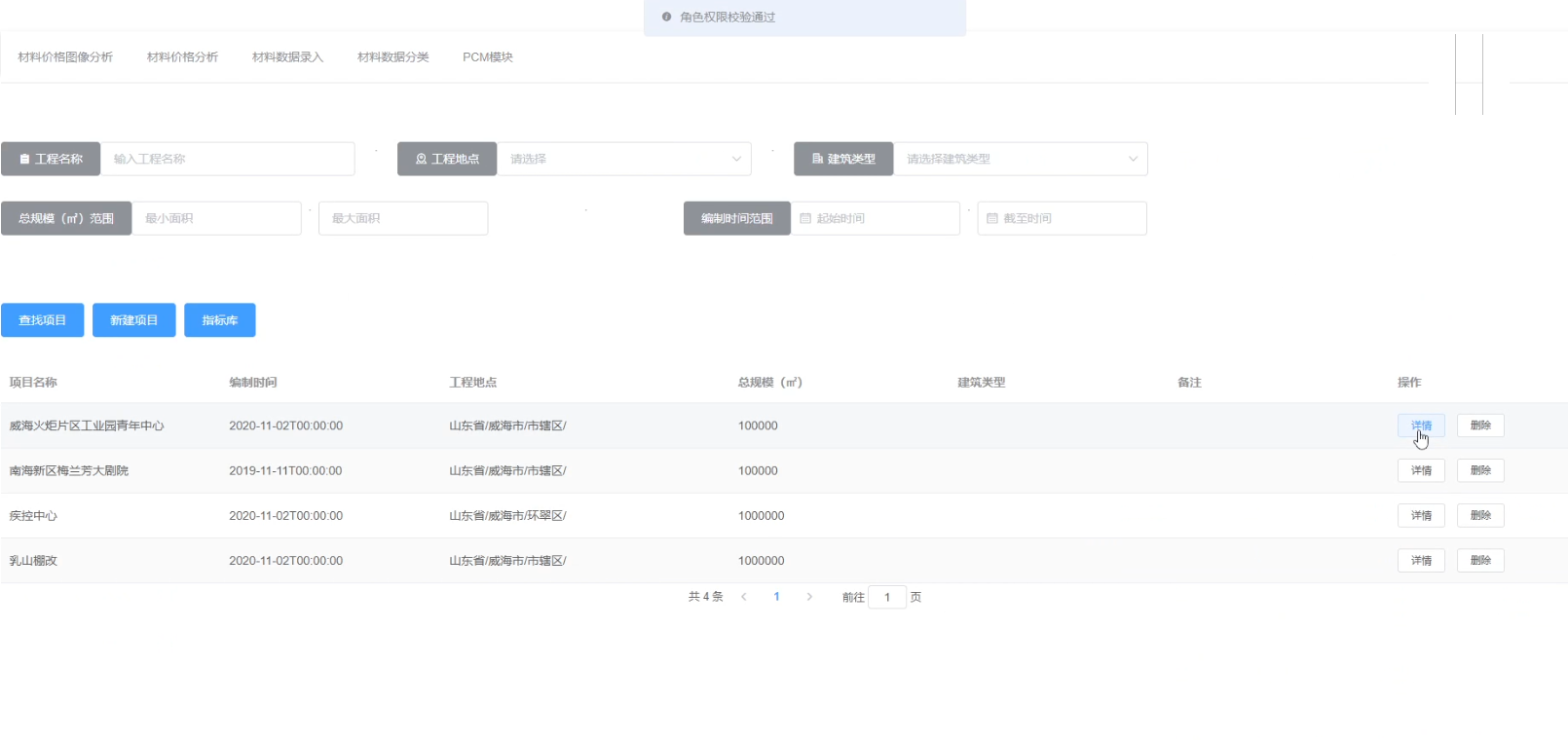Select project name 南海新区梅兰芳大剧院
The height and width of the screenshot is (740, 1568).
click(69, 470)
